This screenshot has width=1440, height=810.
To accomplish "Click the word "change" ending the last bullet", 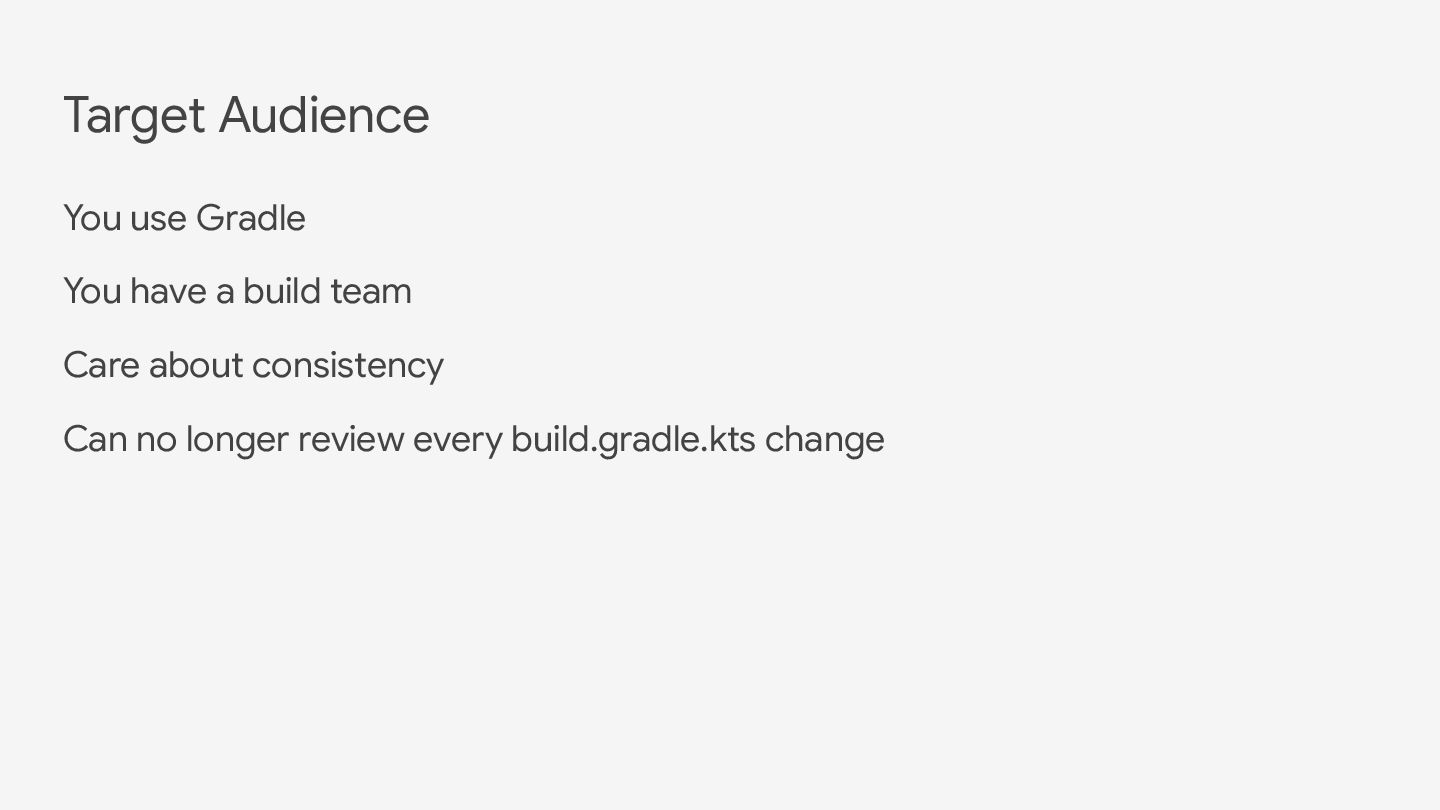I will pyautogui.click(x=825, y=440).
